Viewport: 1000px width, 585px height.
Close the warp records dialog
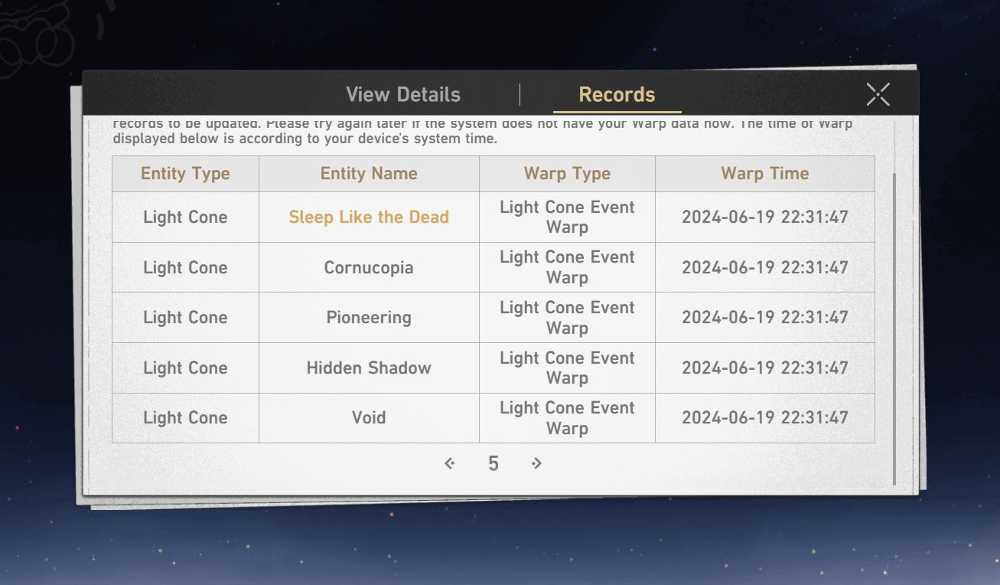(x=878, y=94)
